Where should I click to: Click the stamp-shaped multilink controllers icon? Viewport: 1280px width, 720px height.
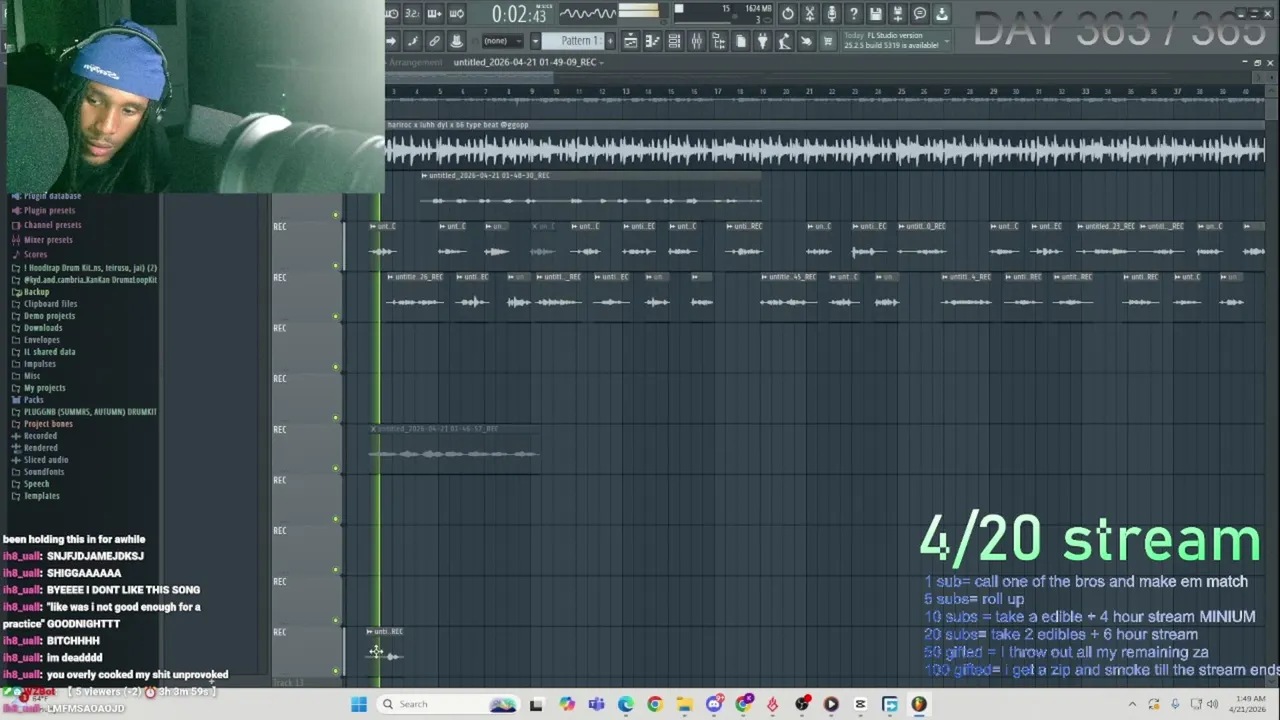tap(456, 41)
